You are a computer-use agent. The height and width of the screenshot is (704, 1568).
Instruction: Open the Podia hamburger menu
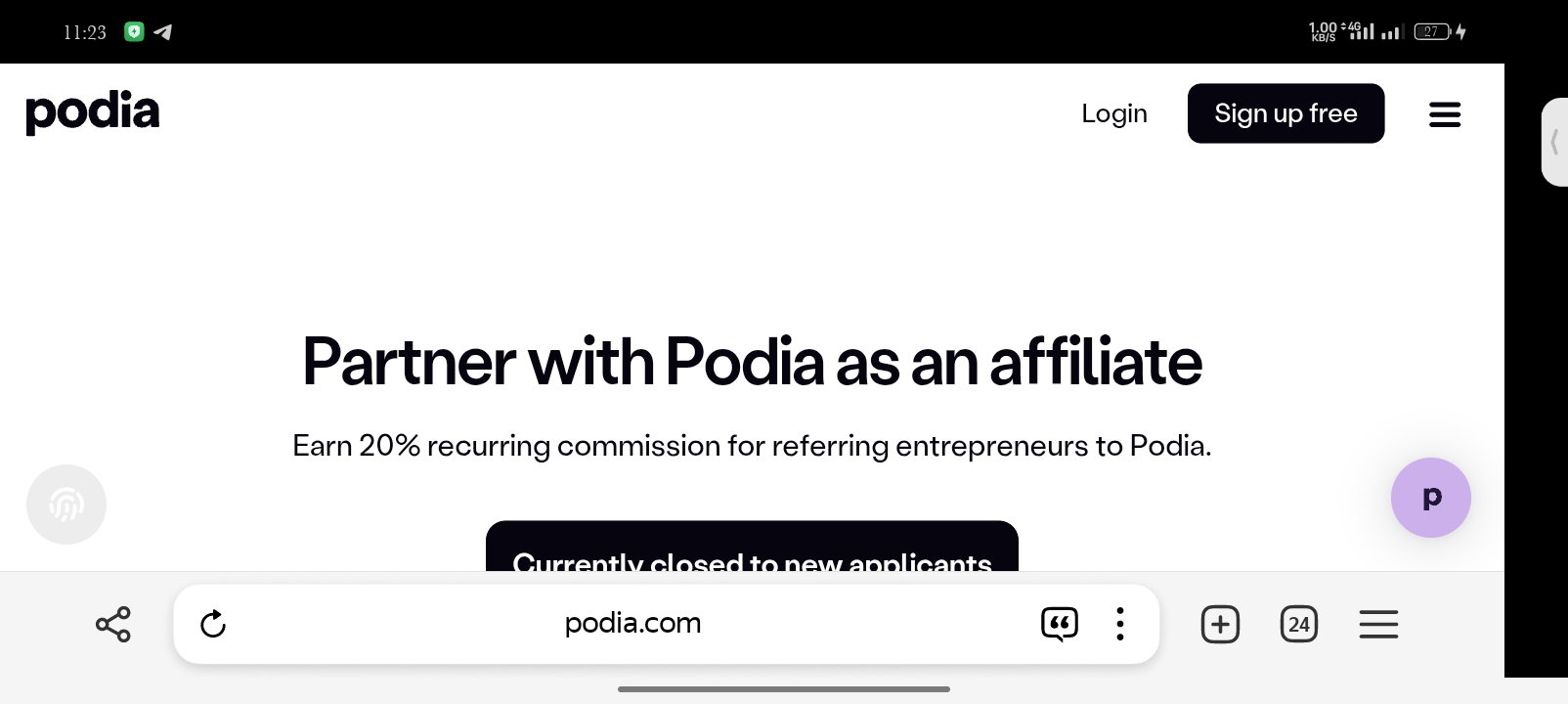pyautogui.click(x=1445, y=114)
